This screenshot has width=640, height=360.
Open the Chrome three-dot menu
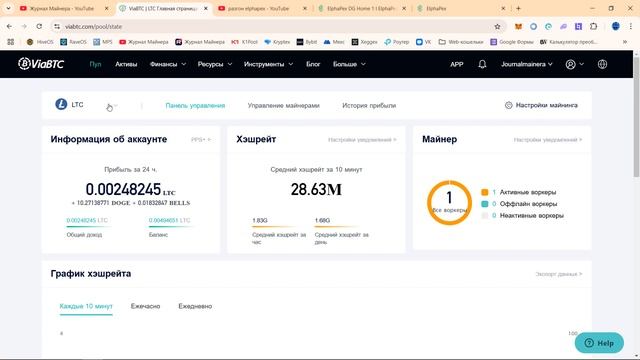pos(631,27)
